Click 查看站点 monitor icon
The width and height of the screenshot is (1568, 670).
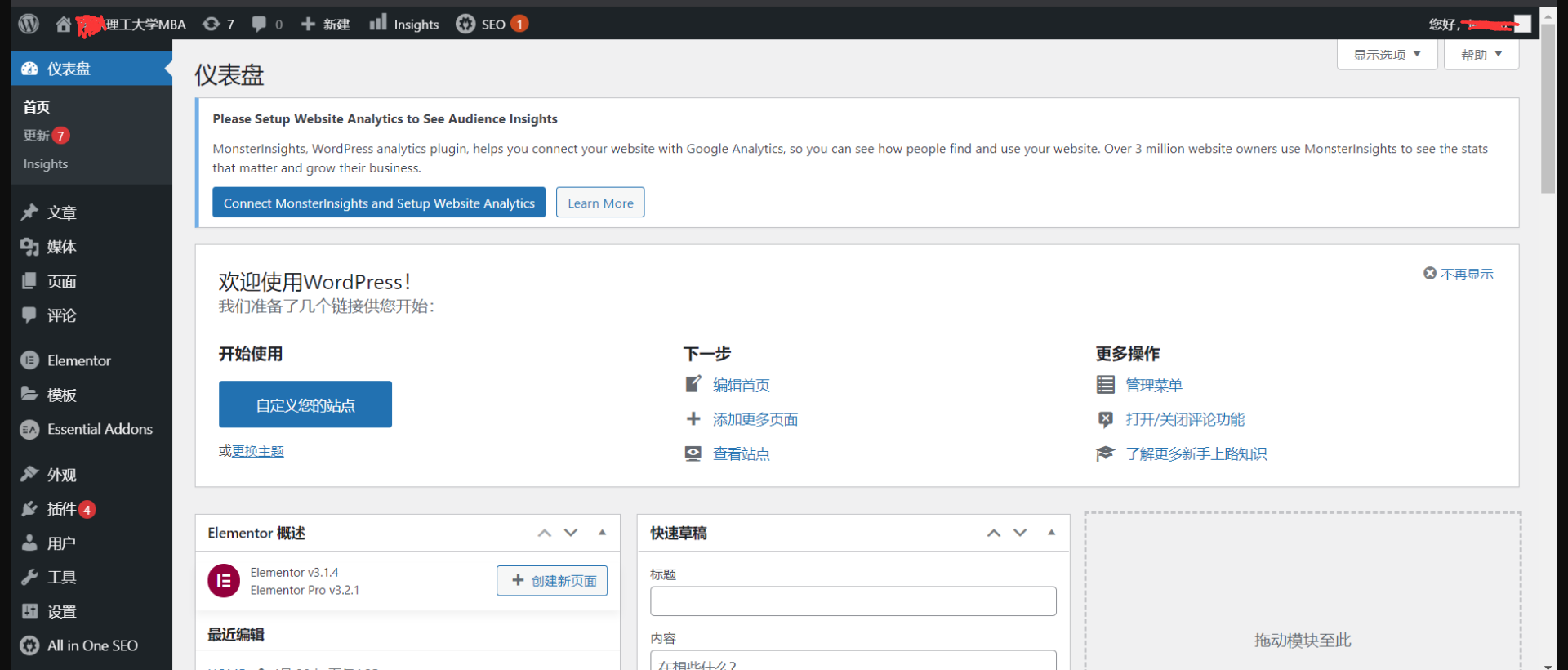(693, 453)
